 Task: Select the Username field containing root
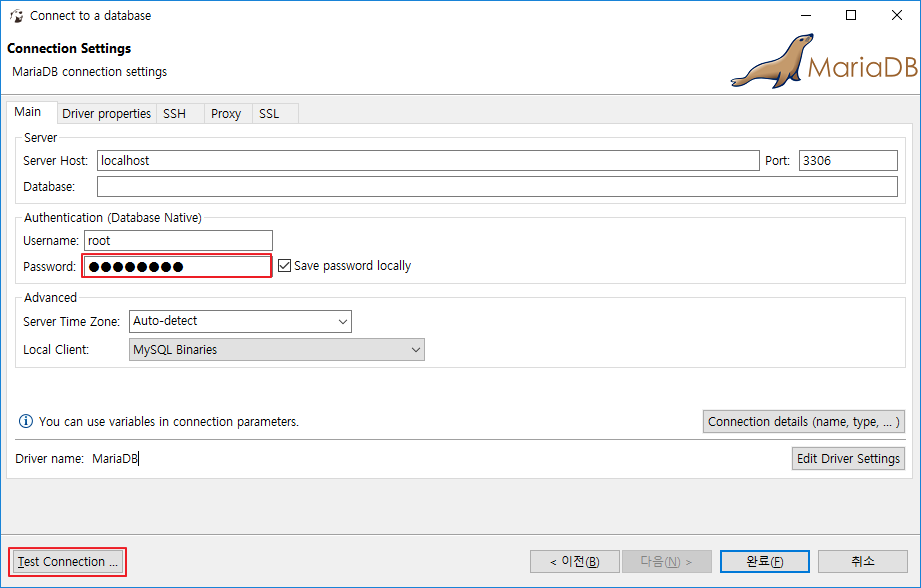coord(179,240)
